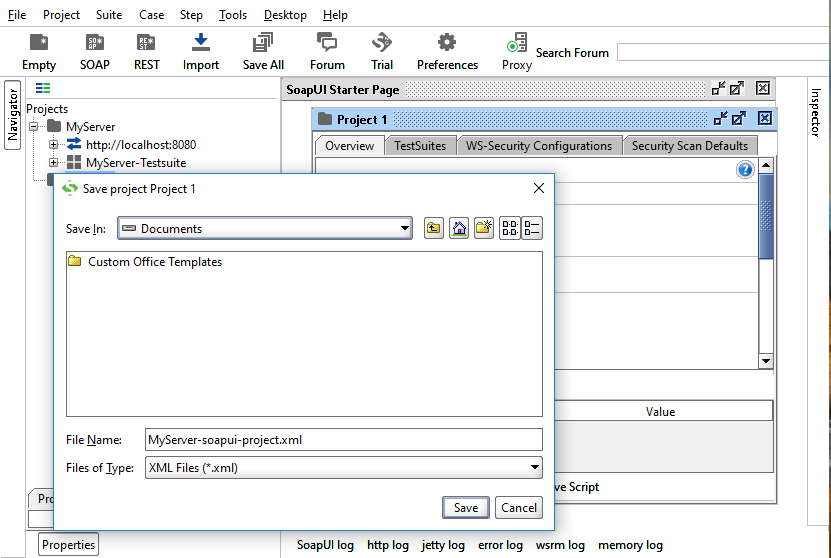The height and width of the screenshot is (558, 831).
Task: Click the Import project toolbar icon
Action: pos(200,51)
